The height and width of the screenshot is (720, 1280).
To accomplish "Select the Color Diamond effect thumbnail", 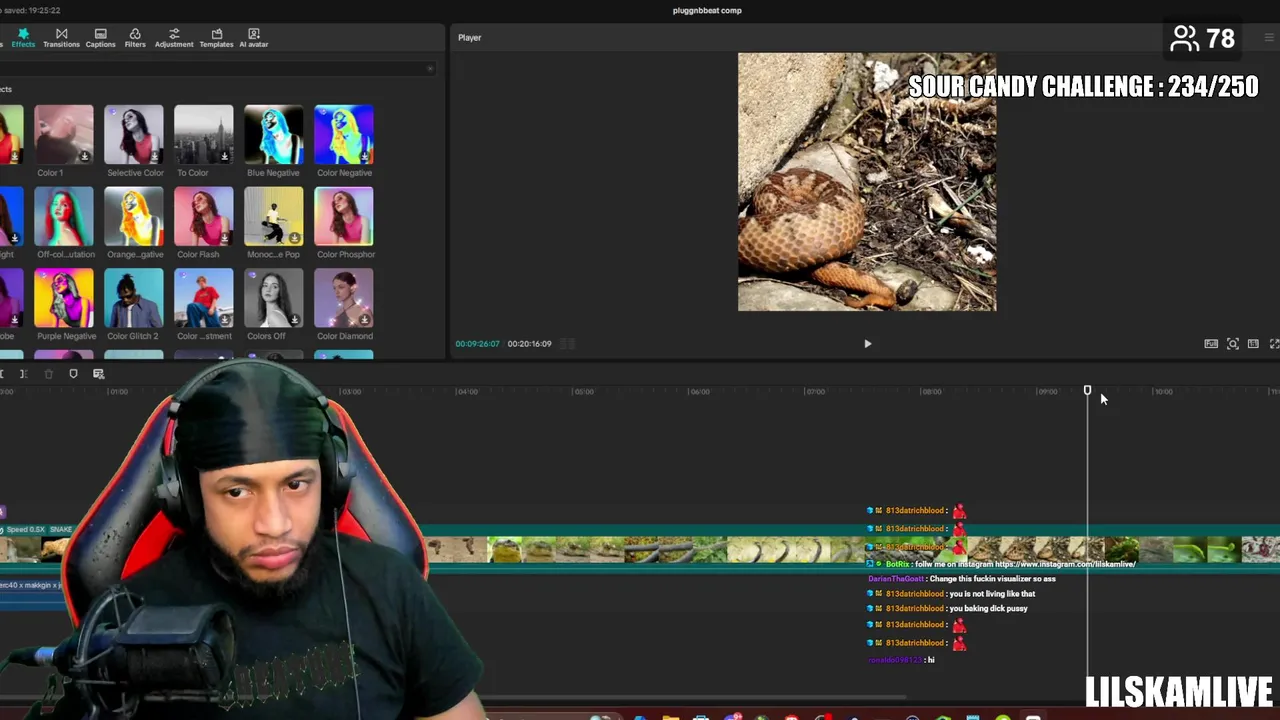I will click(344, 298).
